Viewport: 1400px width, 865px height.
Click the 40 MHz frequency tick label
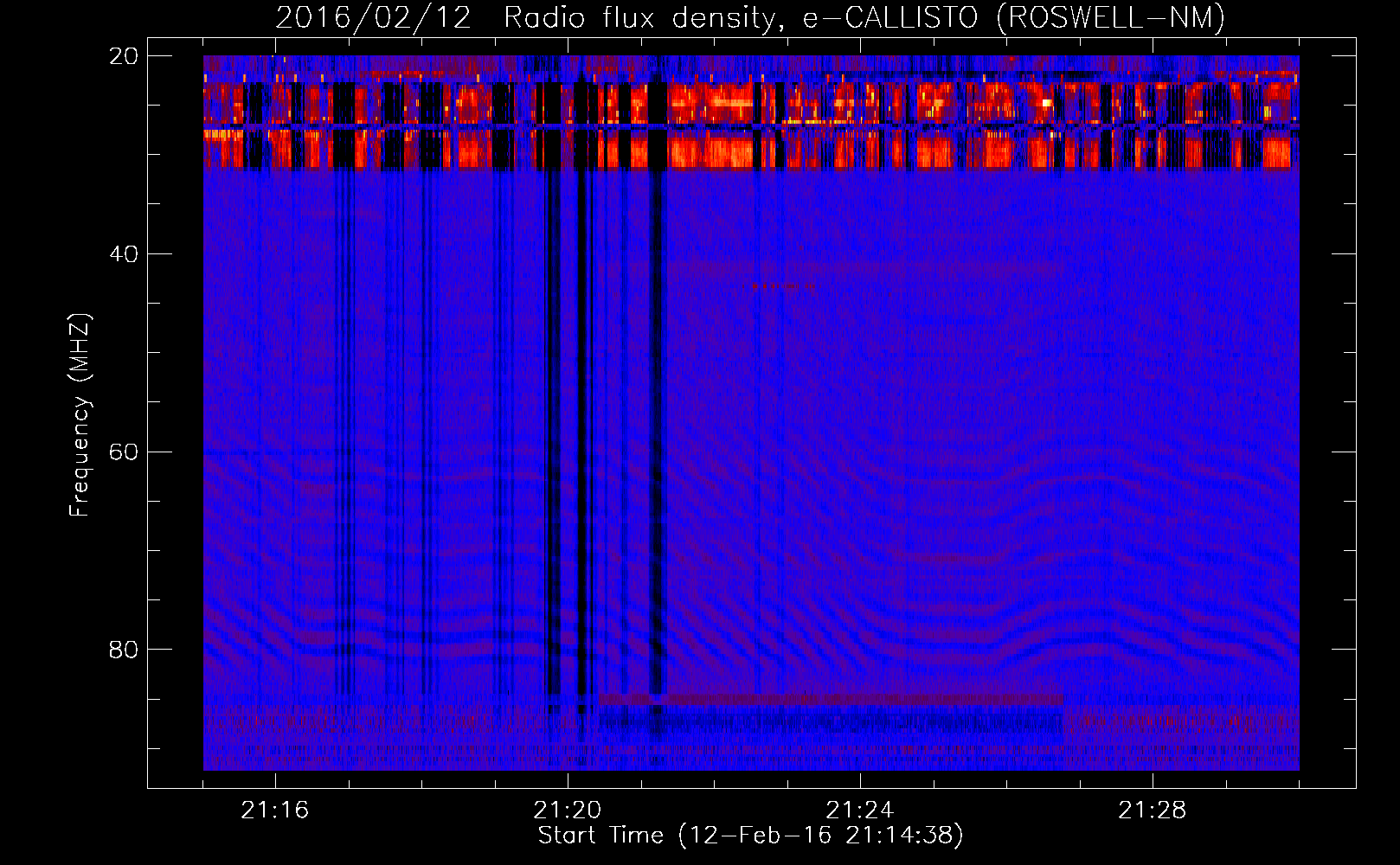coord(123,254)
